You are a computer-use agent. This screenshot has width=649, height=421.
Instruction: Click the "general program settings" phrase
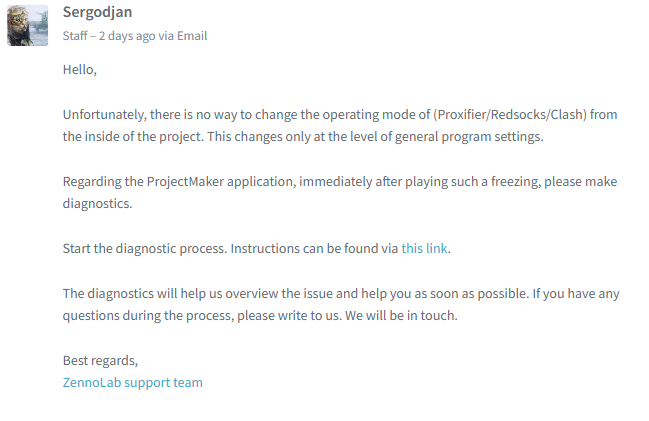pyautogui.click(x=470, y=137)
